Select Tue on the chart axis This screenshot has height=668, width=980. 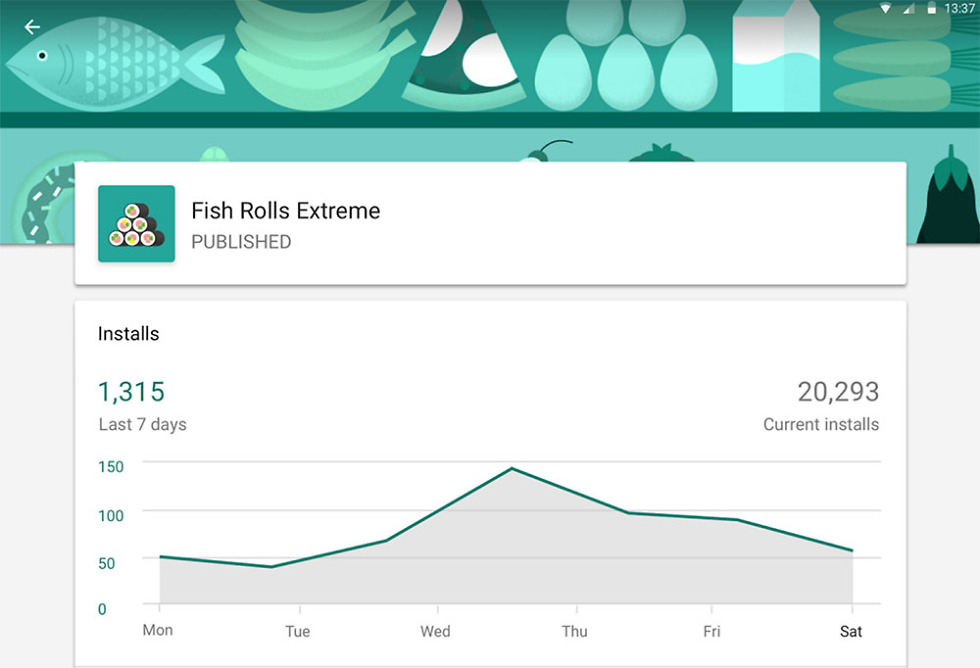(298, 631)
